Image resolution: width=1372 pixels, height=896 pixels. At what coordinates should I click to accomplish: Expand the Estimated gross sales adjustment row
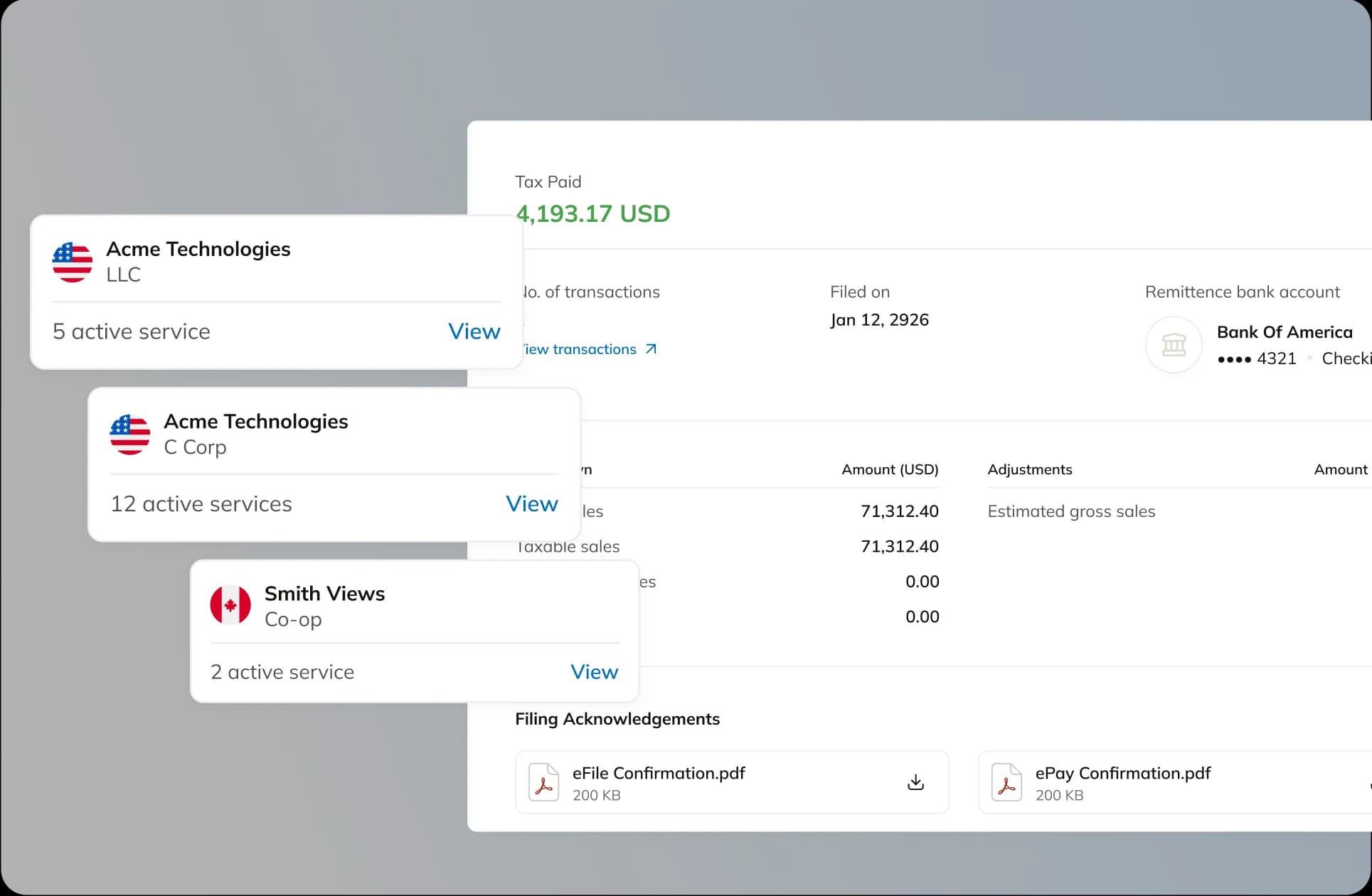pyautogui.click(x=1072, y=511)
